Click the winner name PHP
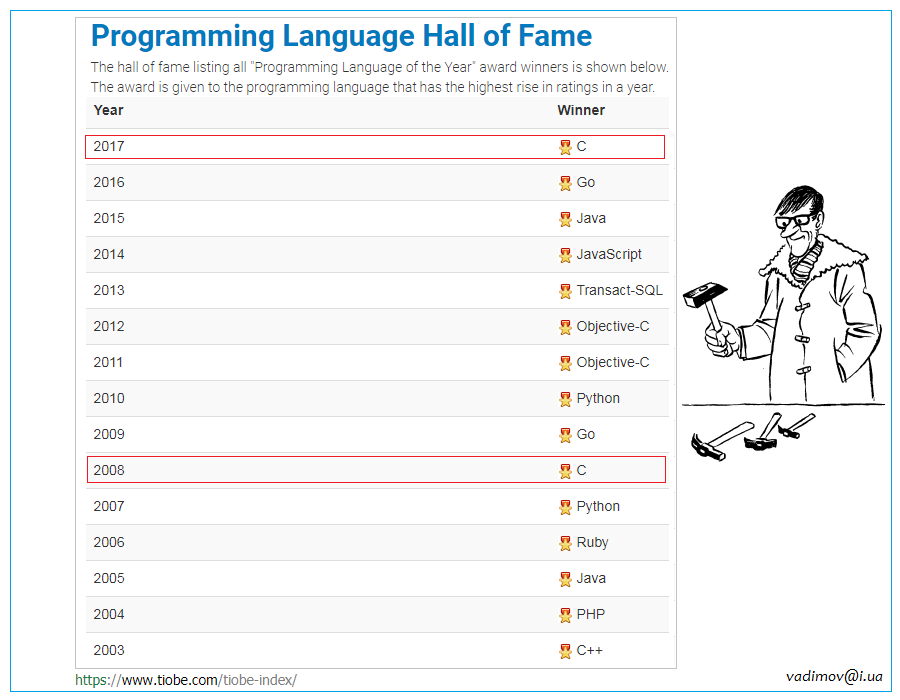900x700 pixels. click(591, 615)
